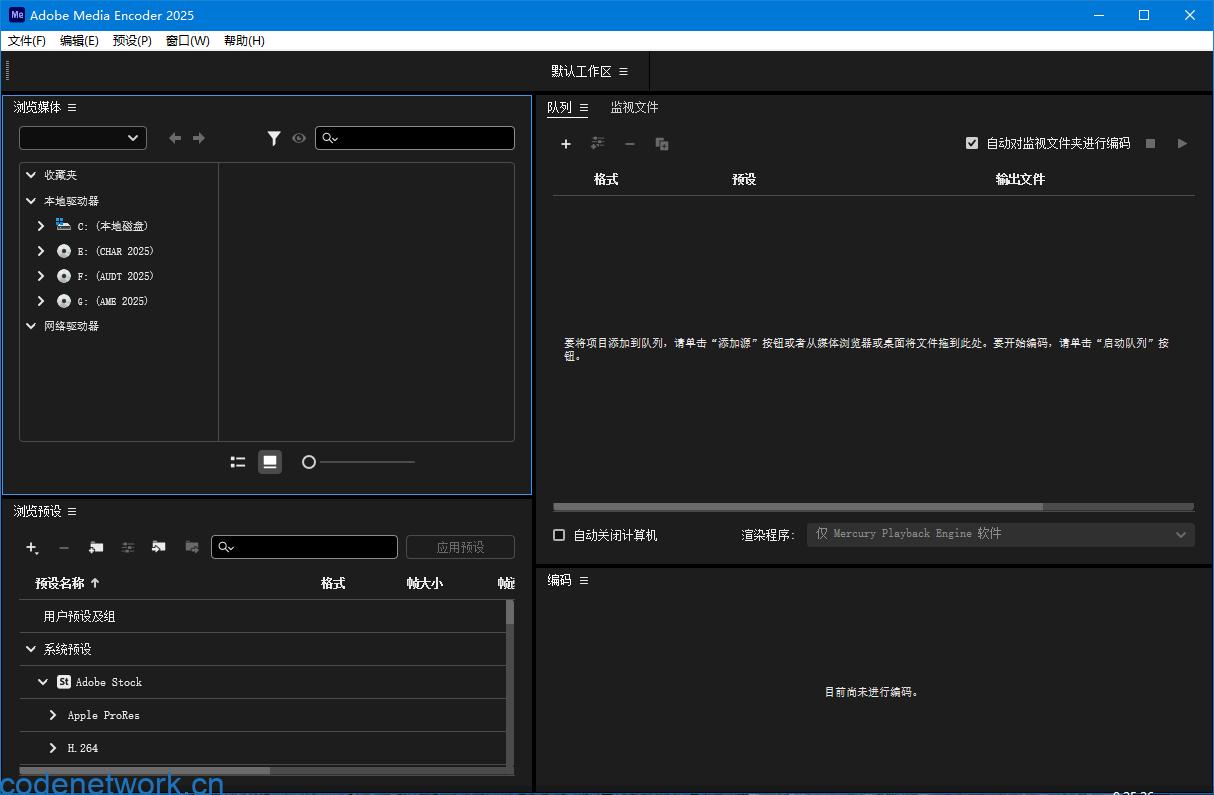Viewport: 1214px width, 795px height.
Task: Open the 渲染程序 Mercury Playback Engine dropdown
Action: tap(999, 534)
